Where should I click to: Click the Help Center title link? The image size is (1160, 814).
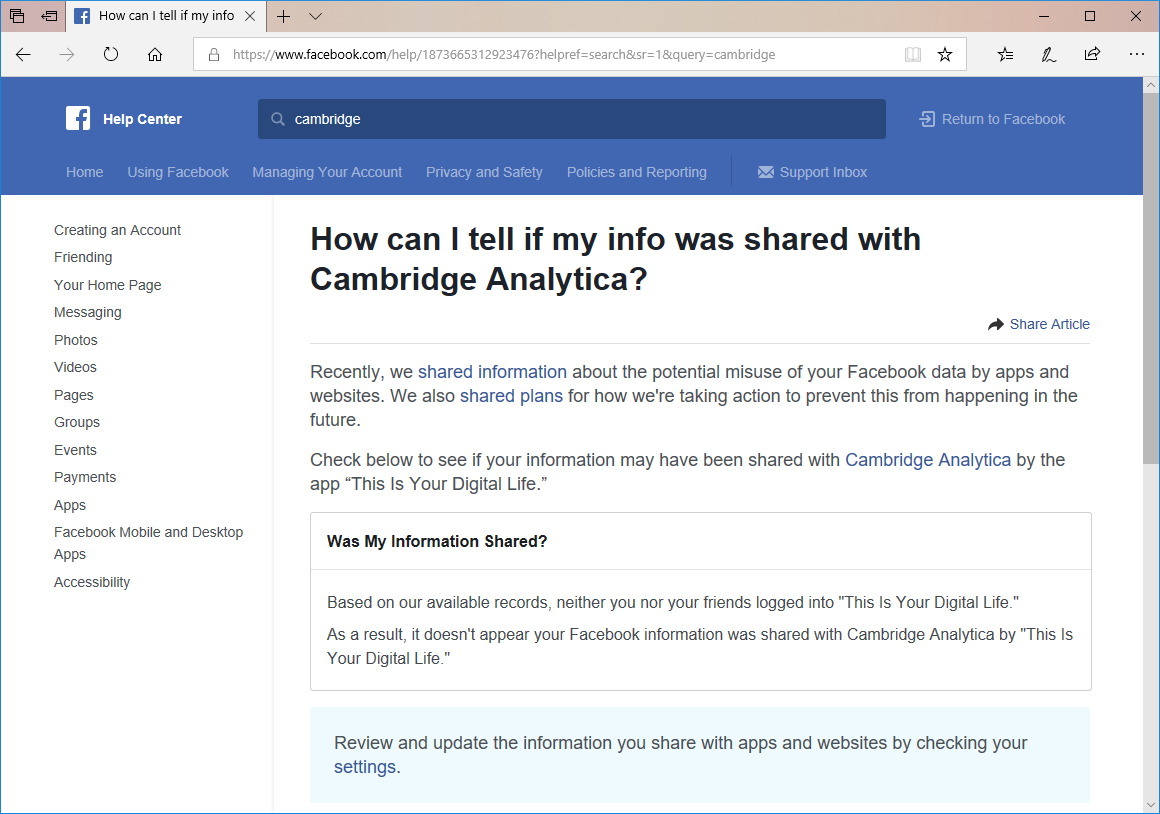pos(142,119)
